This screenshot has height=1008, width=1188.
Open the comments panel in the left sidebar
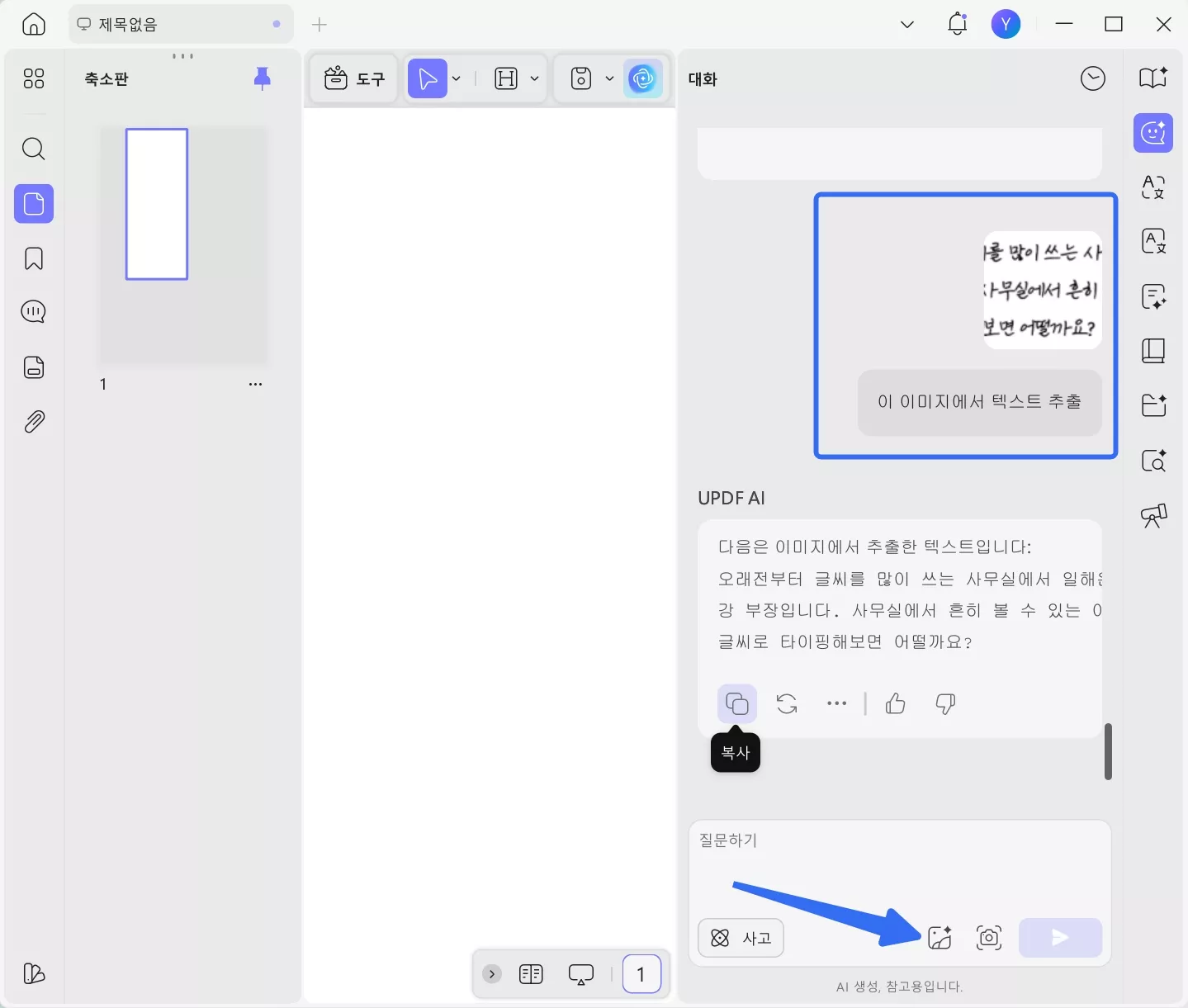pos(33,311)
